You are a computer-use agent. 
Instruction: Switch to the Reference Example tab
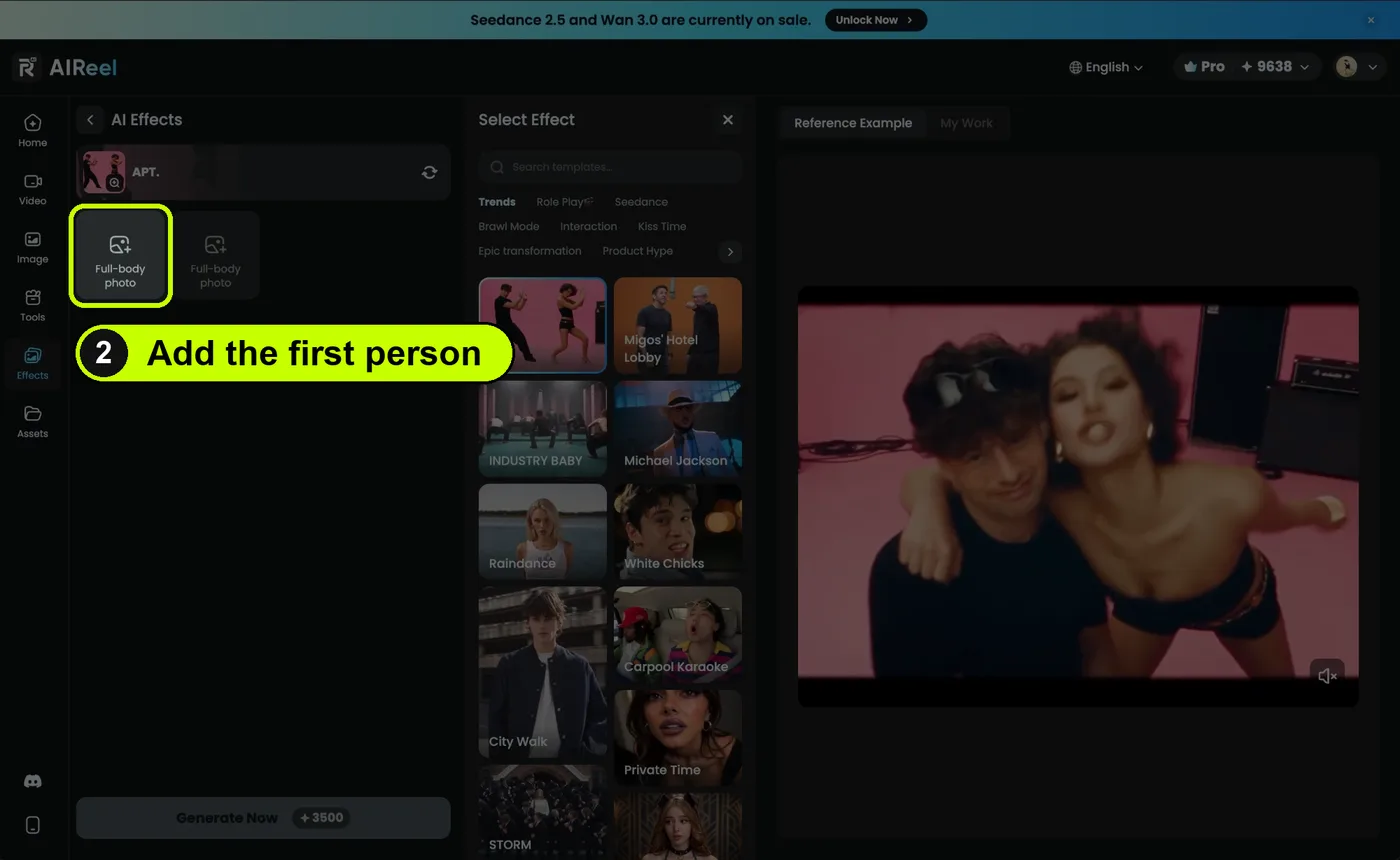853,123
